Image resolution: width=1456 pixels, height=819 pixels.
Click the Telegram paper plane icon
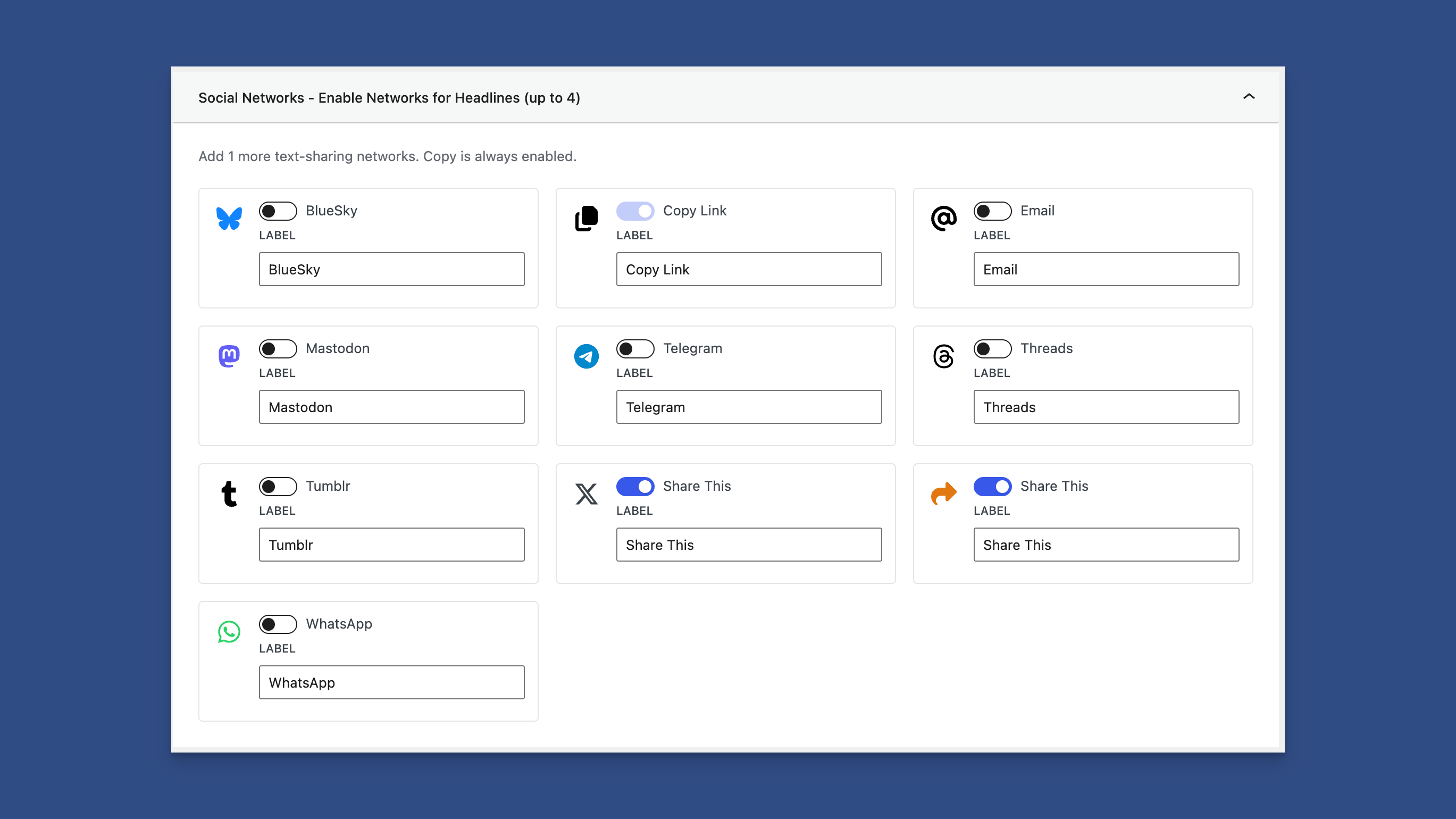(586, 356)
